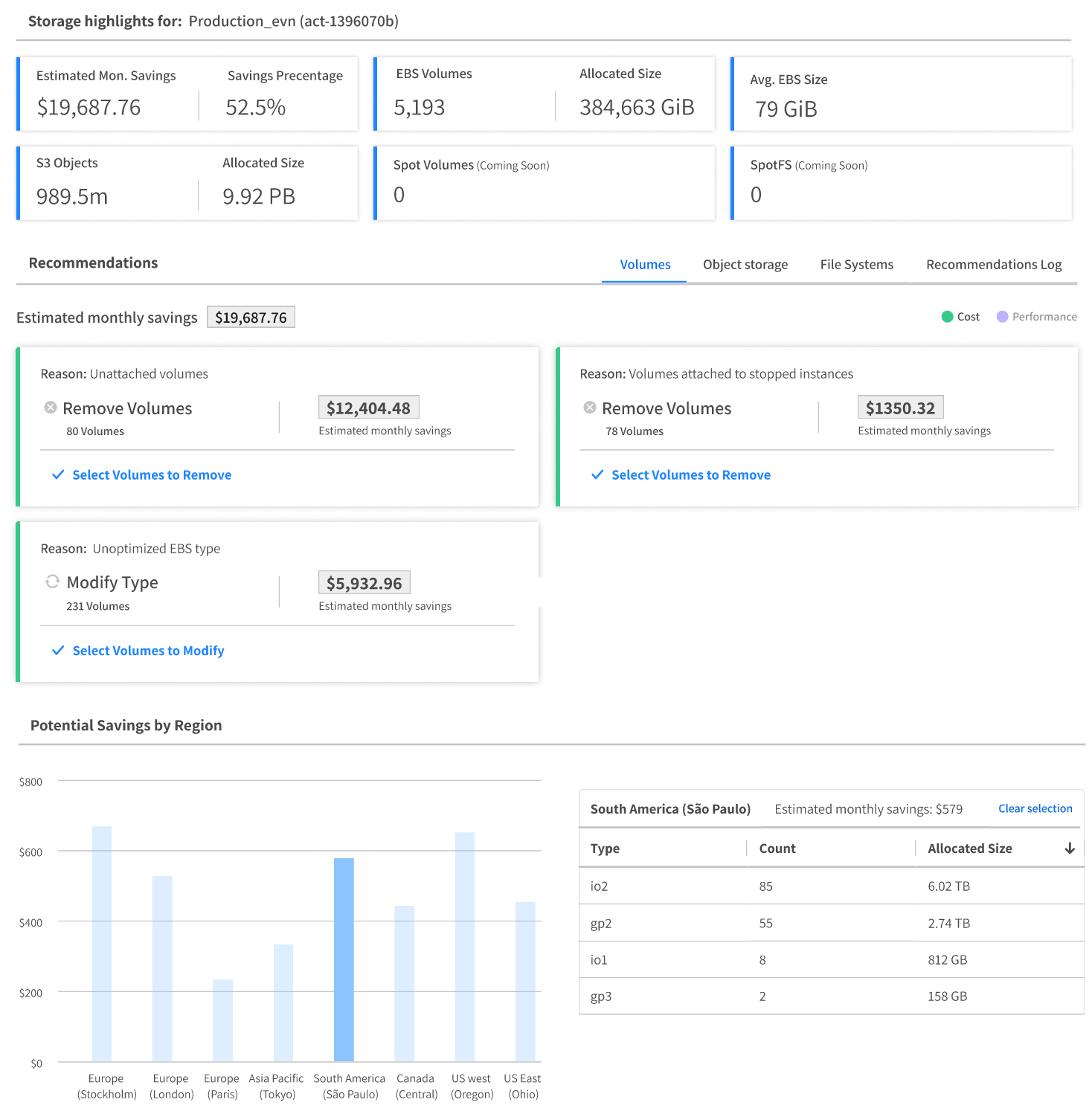
Task: Click Select Volumes to Modify link
Action: click(x=148, y=651)
